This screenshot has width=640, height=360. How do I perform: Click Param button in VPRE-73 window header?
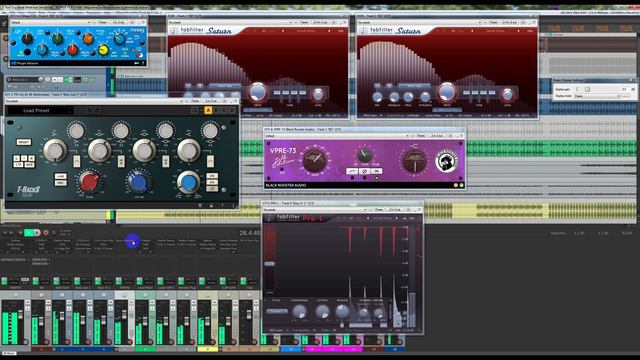coord(421,136)
